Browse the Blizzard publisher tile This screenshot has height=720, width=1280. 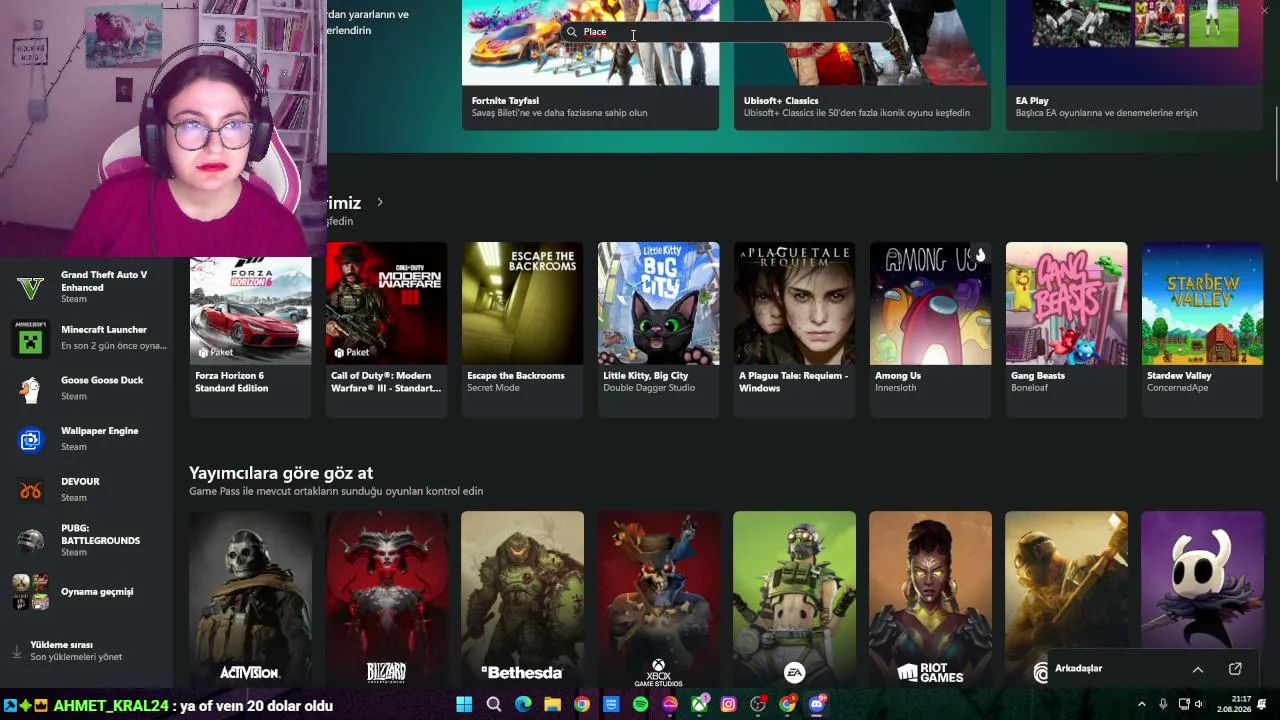click(x=386, y=599)
